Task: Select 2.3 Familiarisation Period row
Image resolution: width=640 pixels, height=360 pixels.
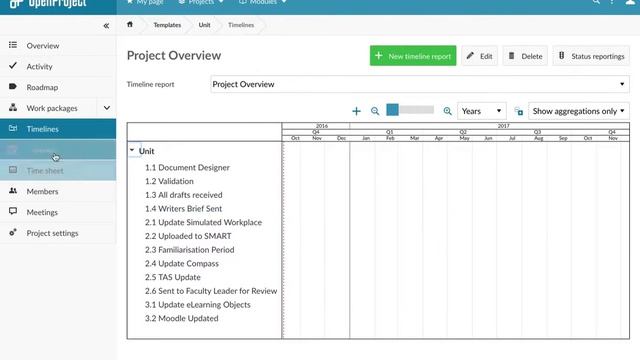Action: click(189, 249)
